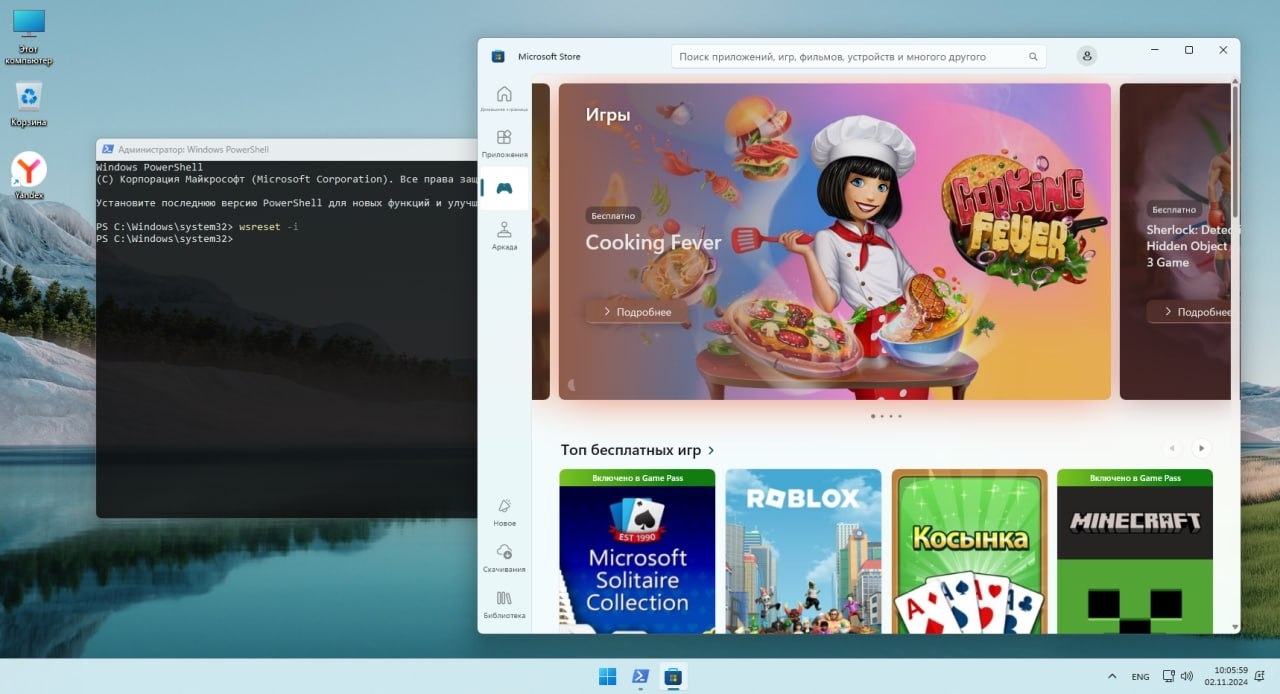Click Подробнее button for Cooking Fever
1280x694 pixels.
pos(635,312)
